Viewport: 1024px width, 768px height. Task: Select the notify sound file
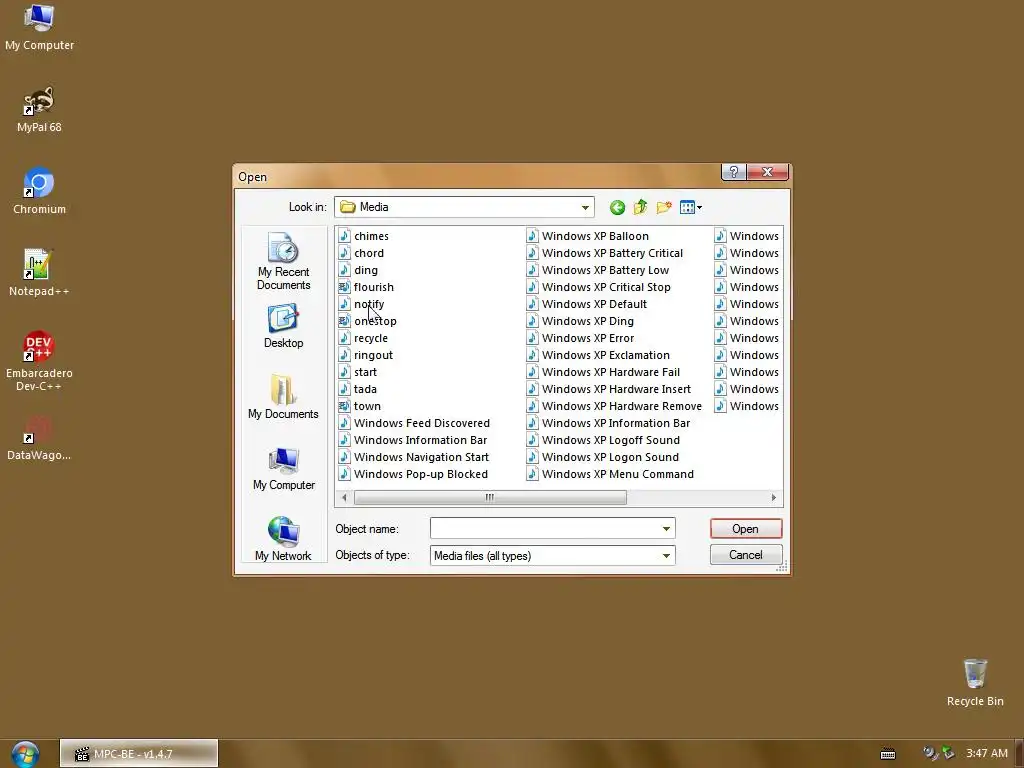coord(362,304)
